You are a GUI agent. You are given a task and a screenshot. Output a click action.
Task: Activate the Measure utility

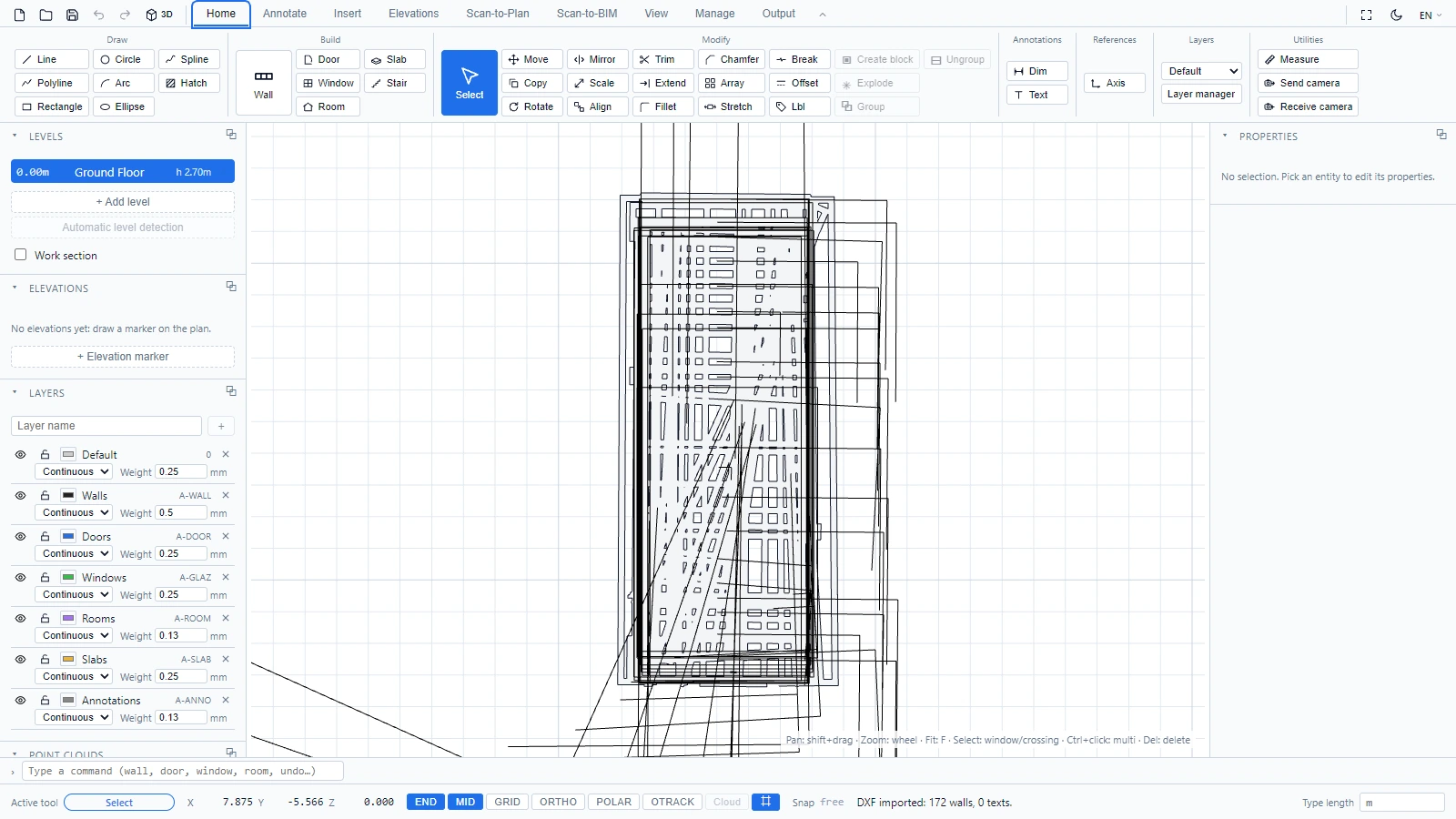1308,59
